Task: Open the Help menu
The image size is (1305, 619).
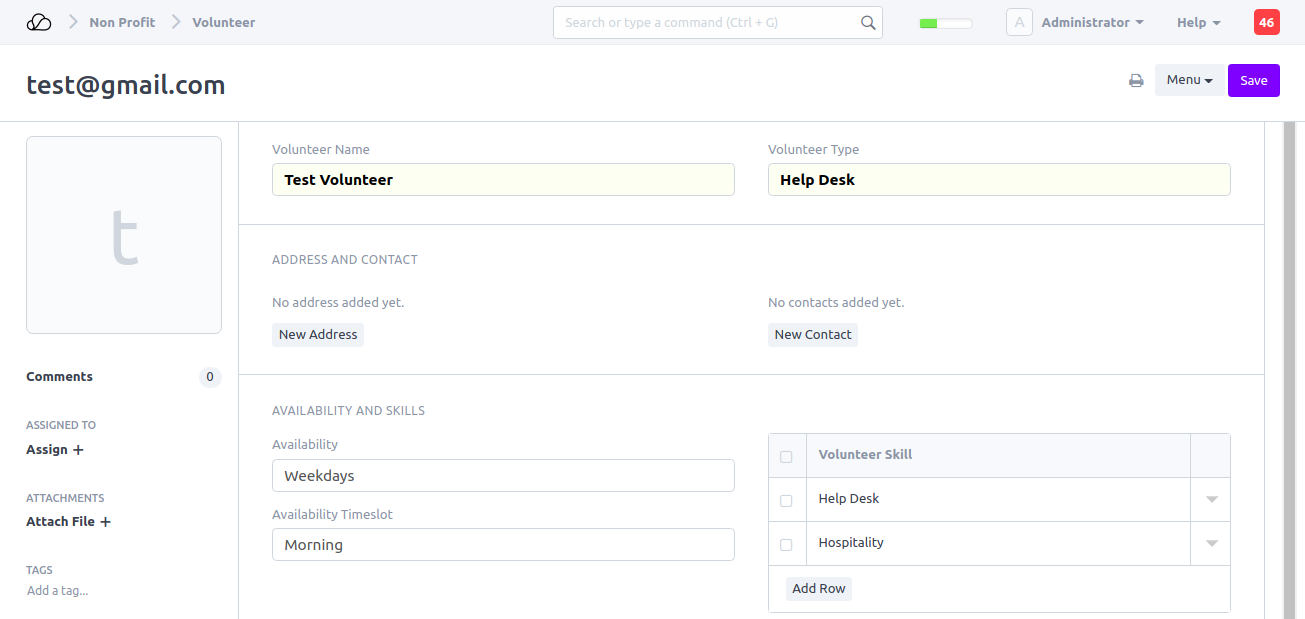Action: (x=1198, y=22)
